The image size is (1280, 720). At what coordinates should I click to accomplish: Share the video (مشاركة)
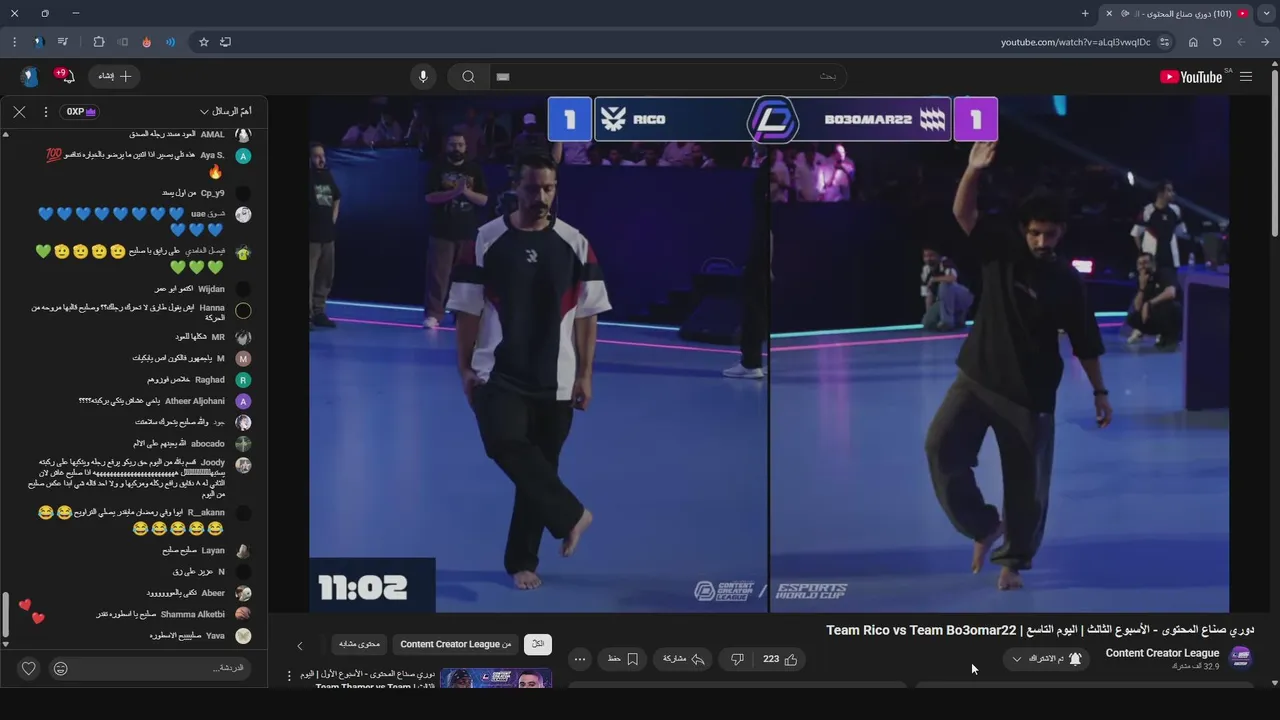coord(684,659)
